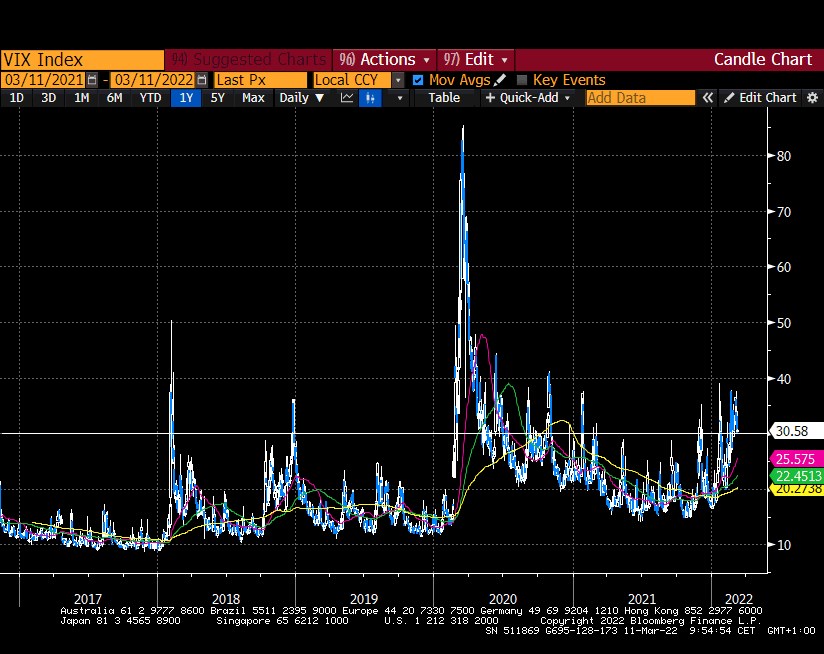Click the Add Data input field
The image size is (824, 654).
tap(640, 98)
